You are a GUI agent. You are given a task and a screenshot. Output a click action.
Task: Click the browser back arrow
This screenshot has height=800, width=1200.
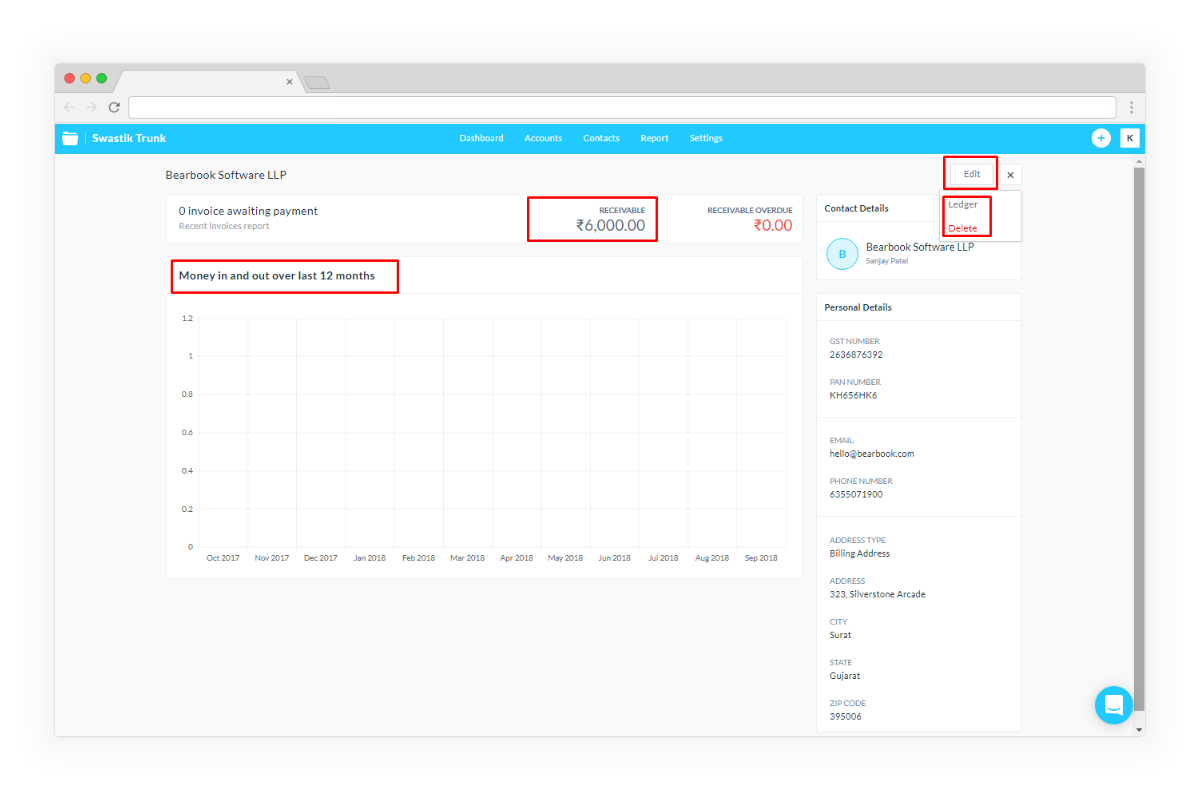pyautogui.click(x=69, y=107)
